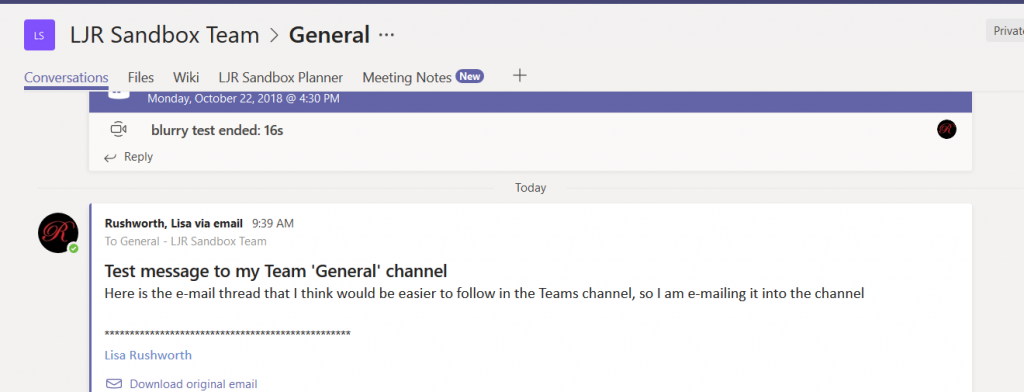Open the Files tab
Screen dimensions: 1024x392
141,77
